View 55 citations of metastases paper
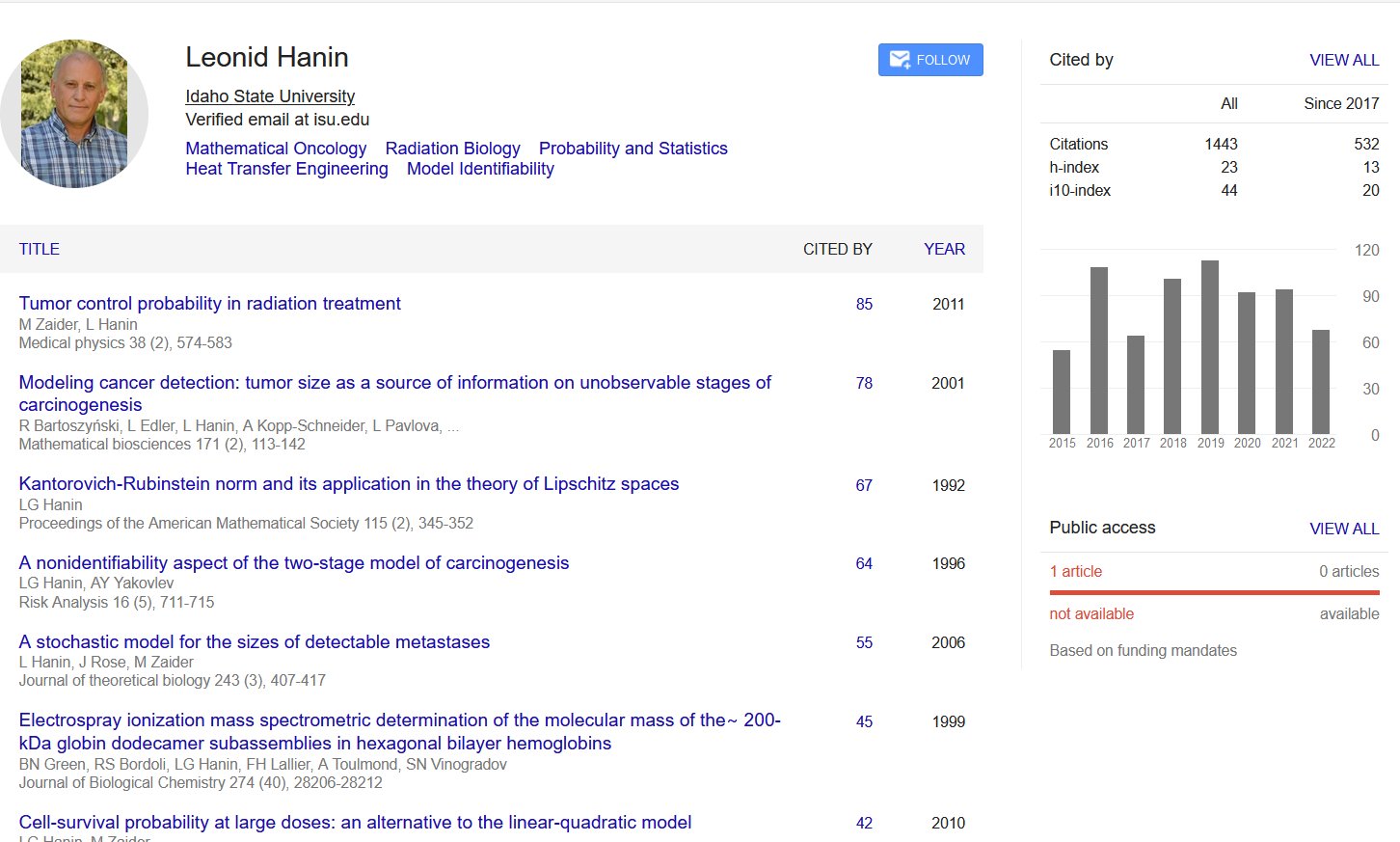 (x=864, y=642)
